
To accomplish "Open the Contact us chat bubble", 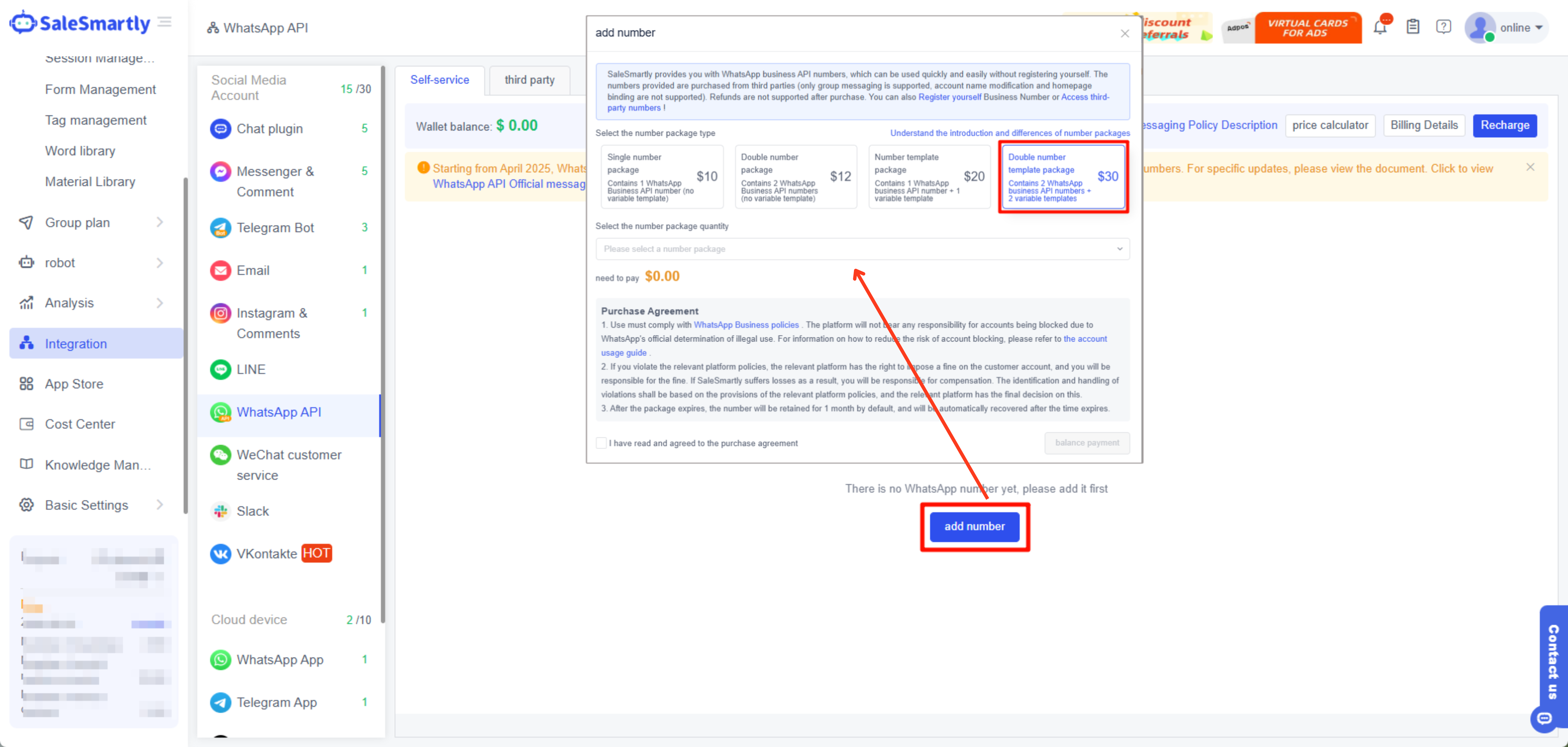I will tap(1545, 718).
